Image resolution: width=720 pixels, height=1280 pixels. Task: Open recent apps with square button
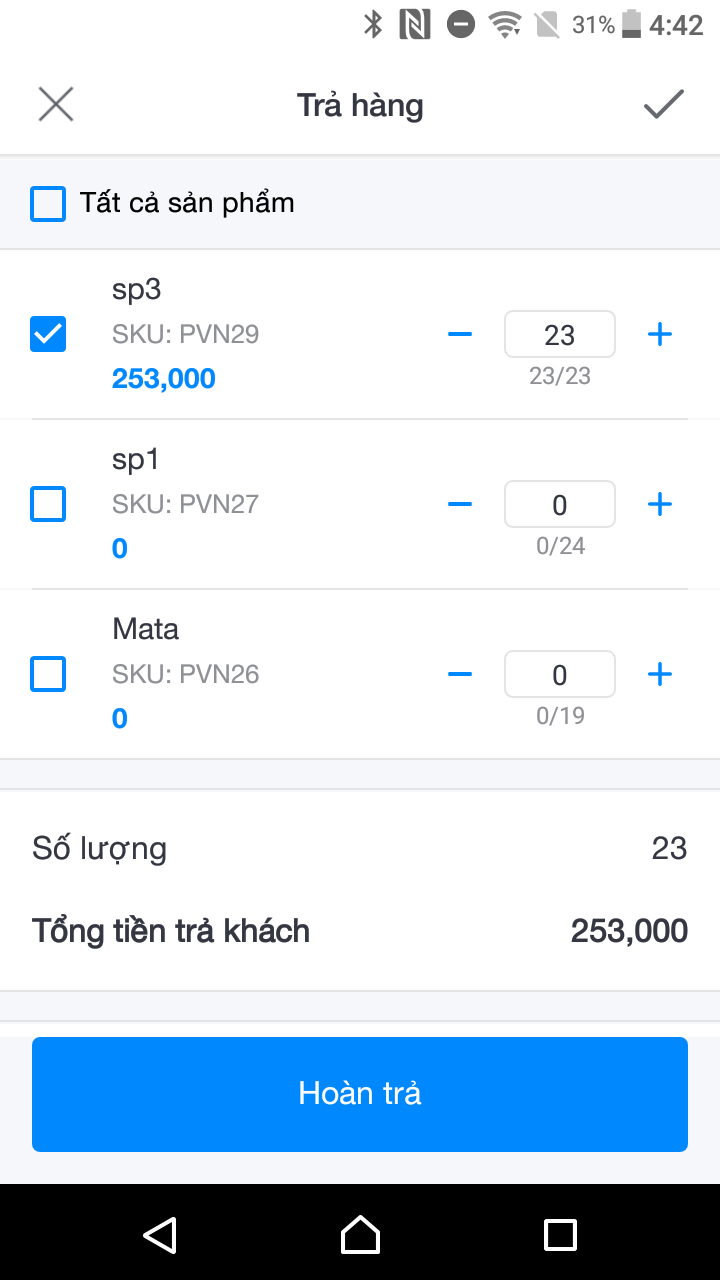(x=560, y=1234)
